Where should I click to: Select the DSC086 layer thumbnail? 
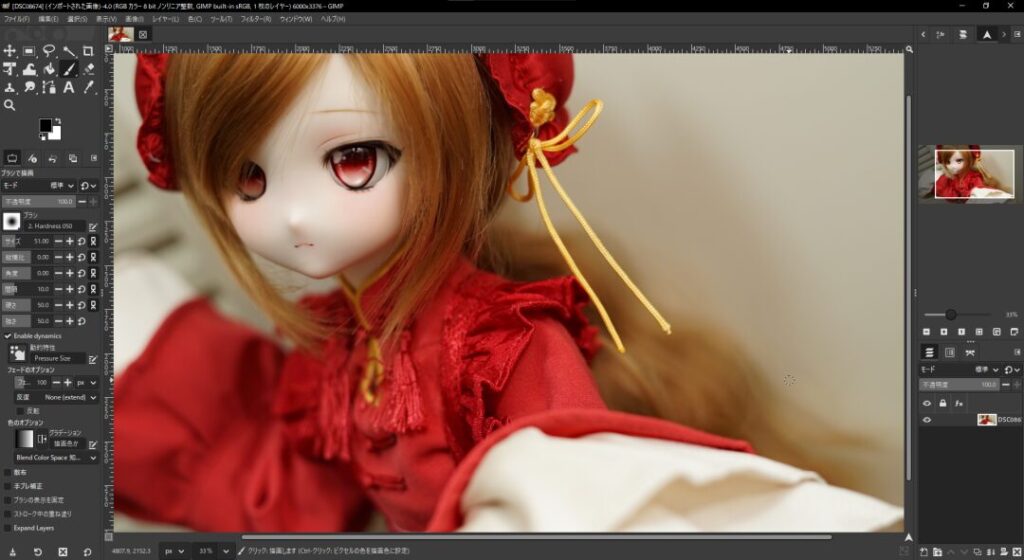(x=986, y=420)
